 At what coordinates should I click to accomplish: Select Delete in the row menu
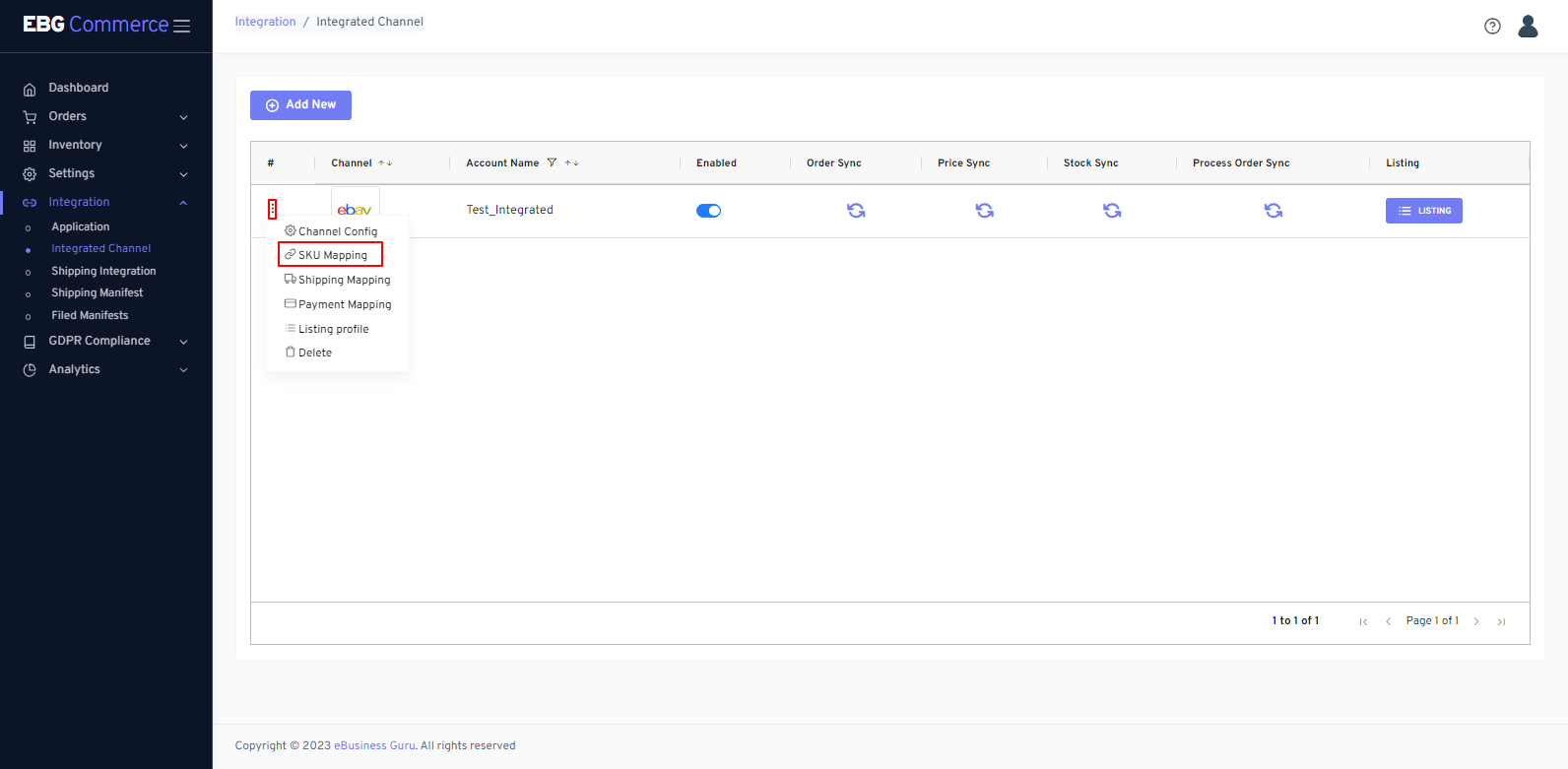(314, 352)
